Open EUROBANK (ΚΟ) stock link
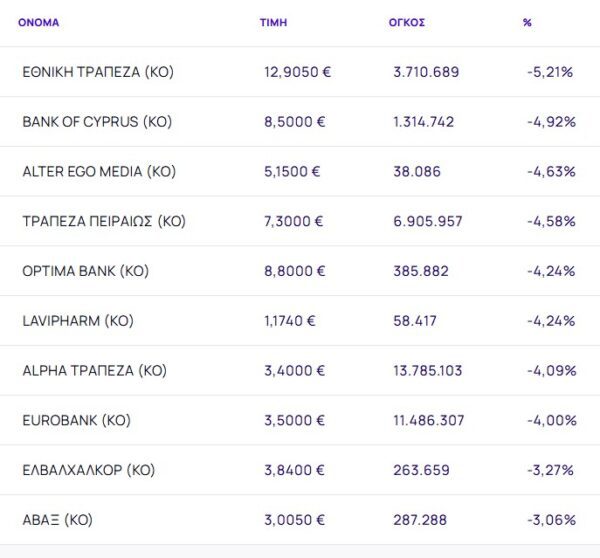Image resolution: width=600 pixels, height=558 pixels. tap(76, 420)
